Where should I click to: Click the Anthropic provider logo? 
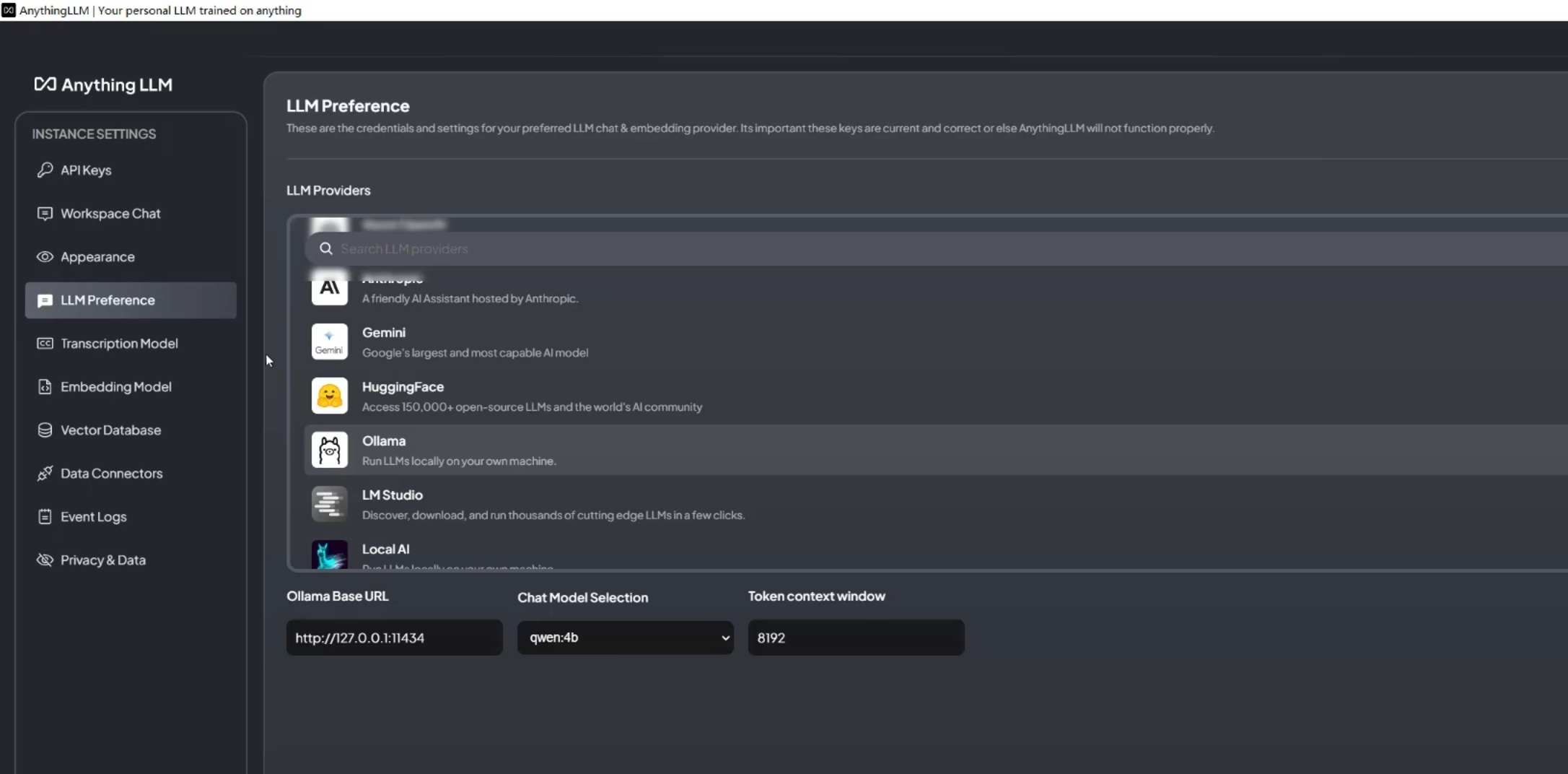click(x=330, y=288)
